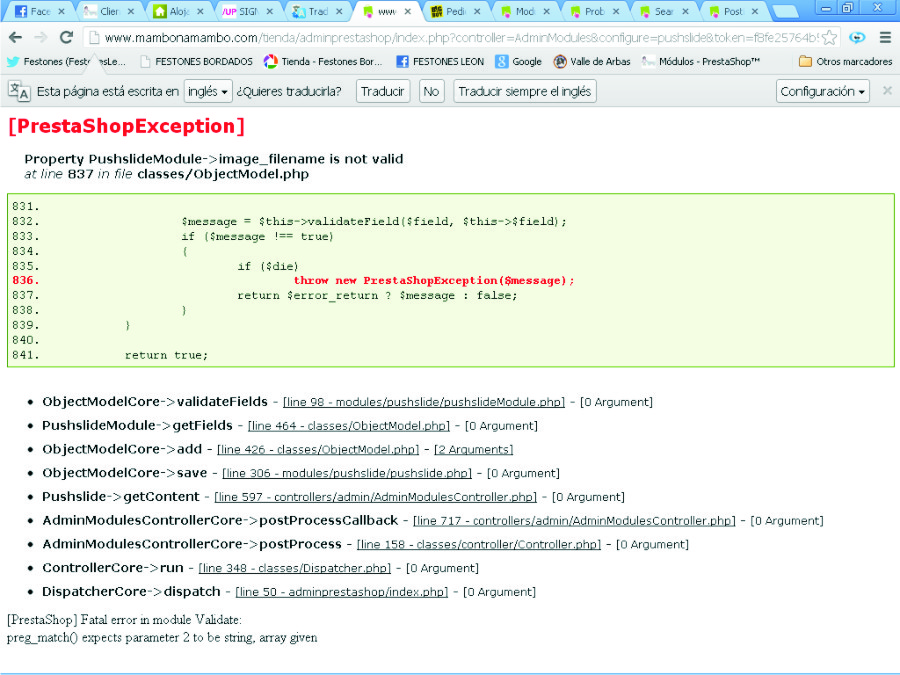Click text 'PushslideModule->getFields'
Image resolution: width=900 pixels, height=675 pixels.
[x=137, y=425]
